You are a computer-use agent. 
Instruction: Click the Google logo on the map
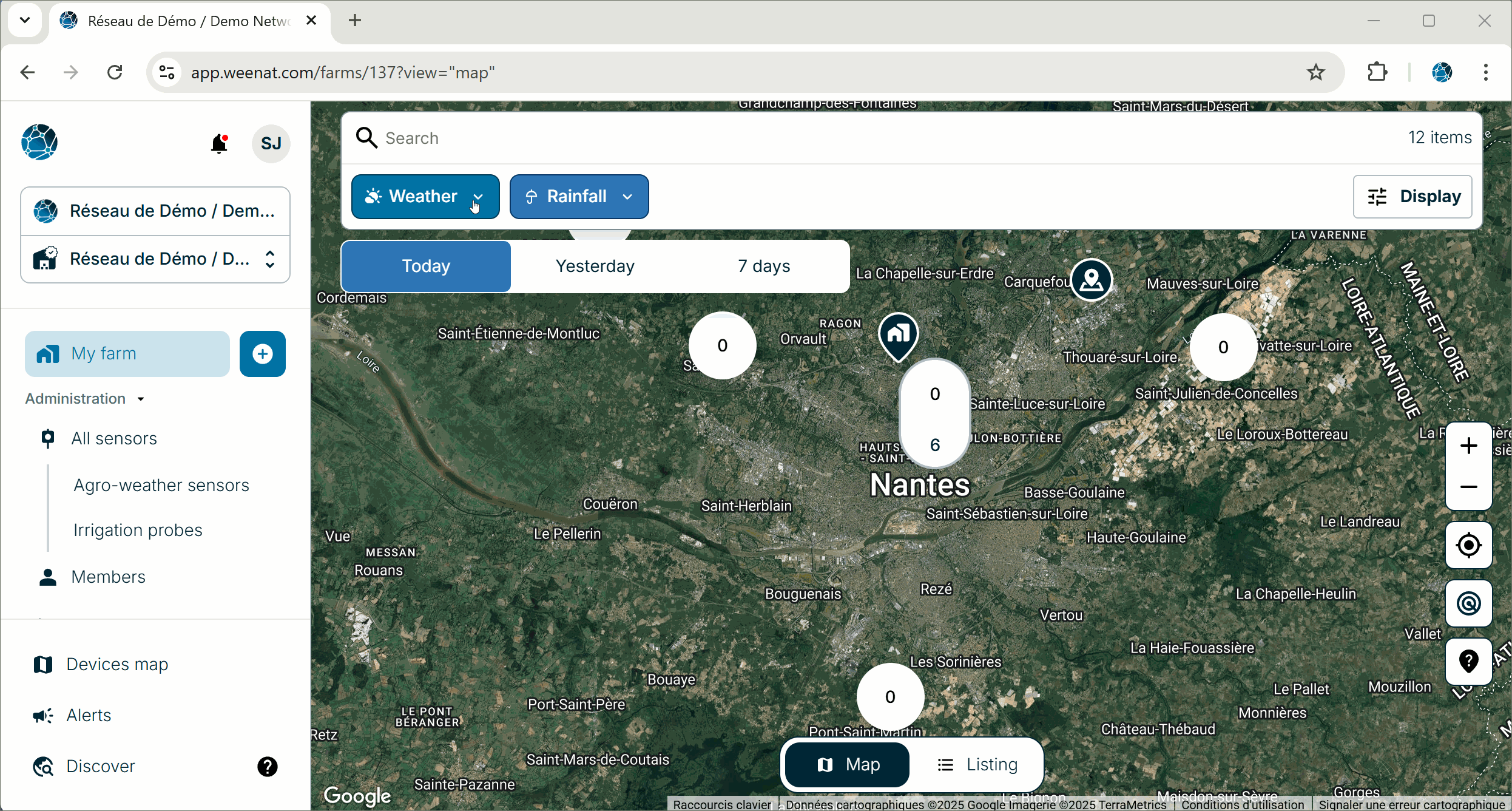coord(357,795)
